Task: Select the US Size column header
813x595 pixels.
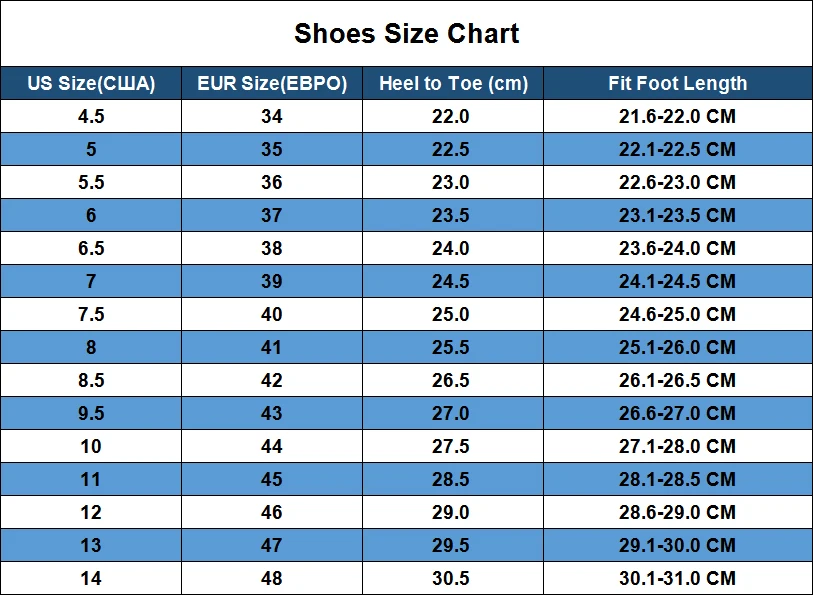Action: (91, 83)
